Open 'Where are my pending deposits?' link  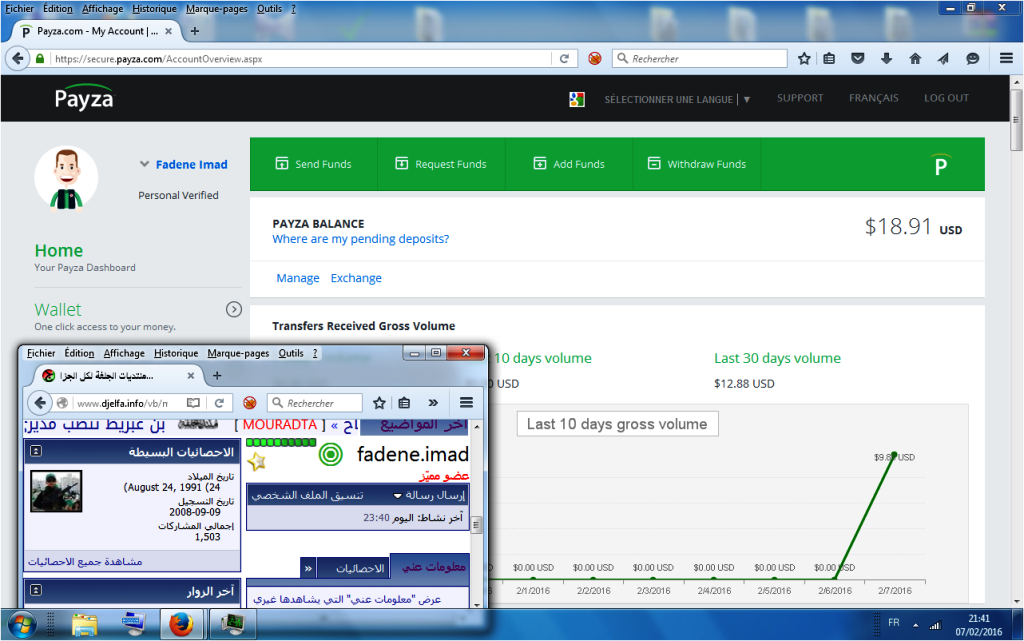point(360,239)
